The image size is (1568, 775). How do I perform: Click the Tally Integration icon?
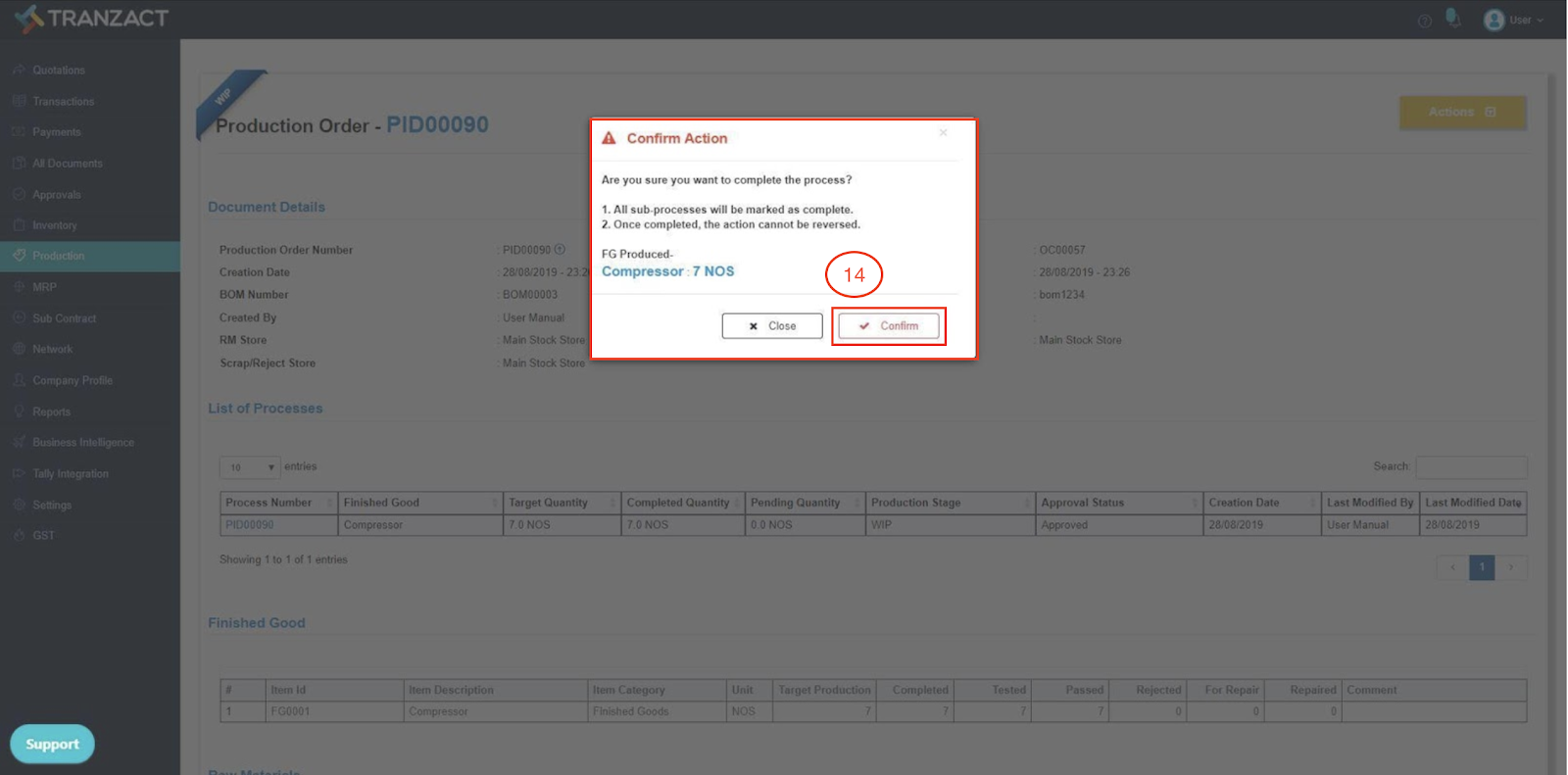point(19,472)
